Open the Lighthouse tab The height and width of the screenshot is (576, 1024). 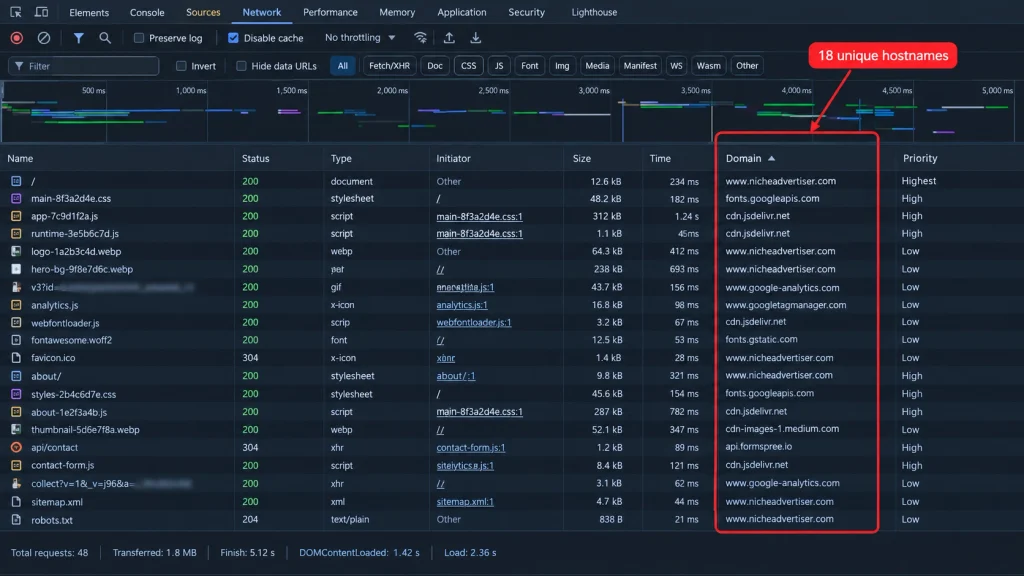tap(594, 12)
